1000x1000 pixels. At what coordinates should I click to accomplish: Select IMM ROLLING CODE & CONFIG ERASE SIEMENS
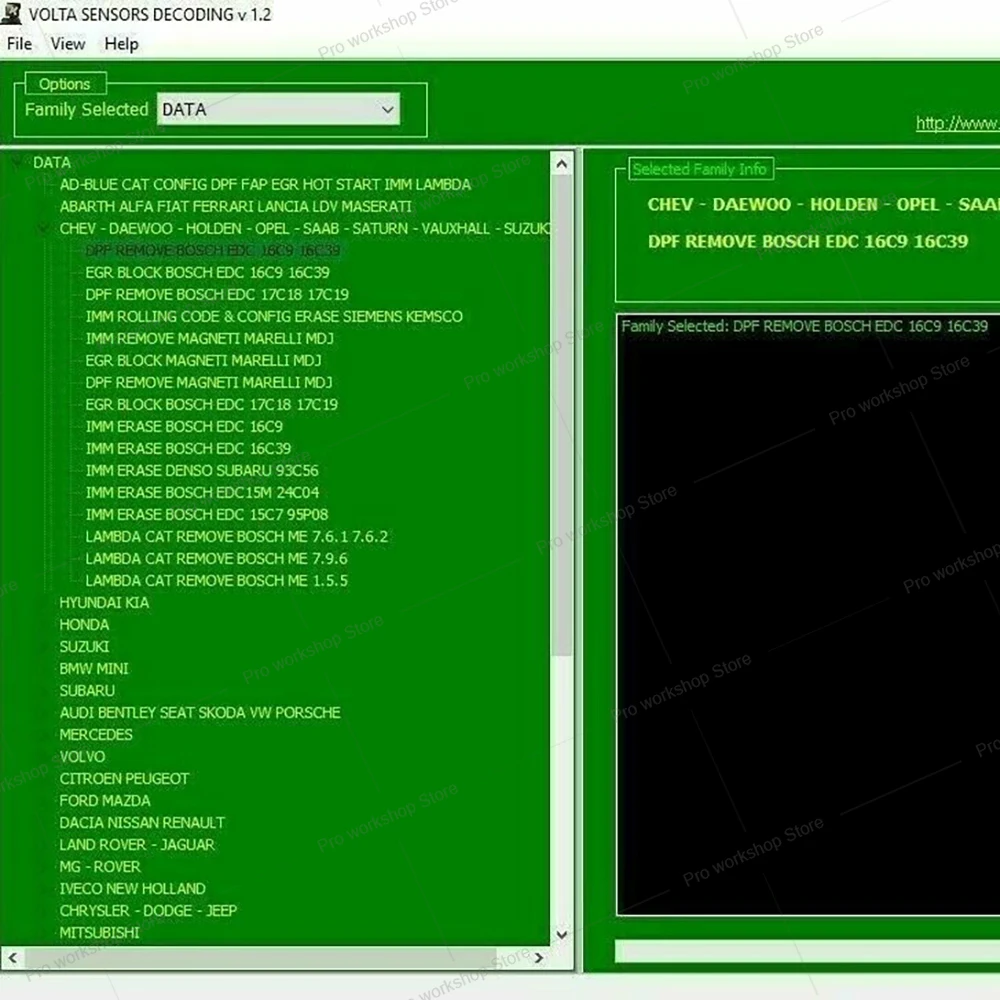(274, 316)
